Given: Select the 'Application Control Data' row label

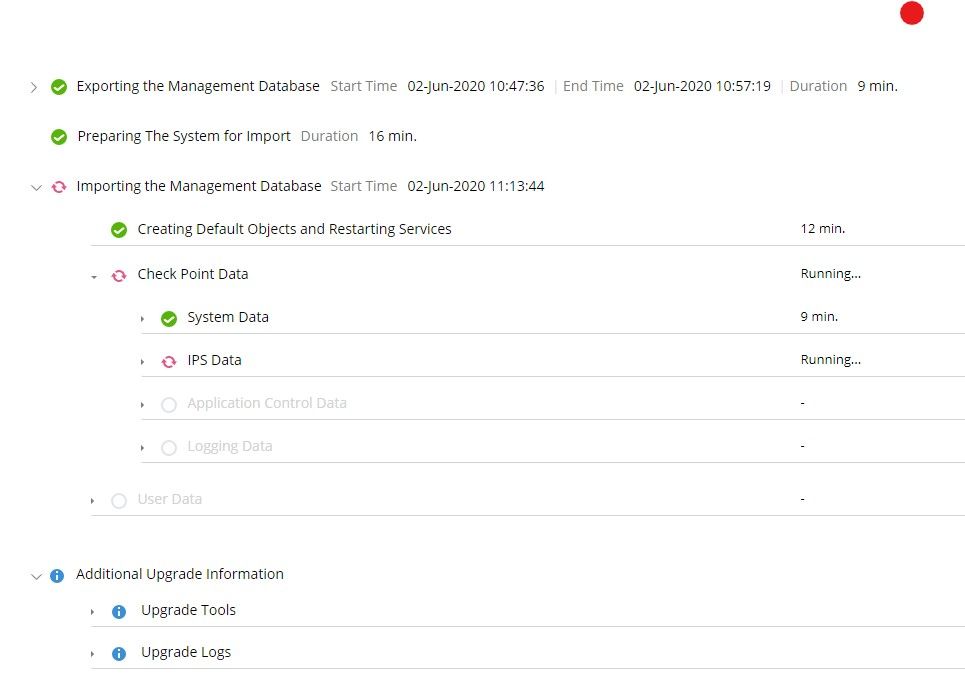Looking at the screenshot, I should click(266, 403).
